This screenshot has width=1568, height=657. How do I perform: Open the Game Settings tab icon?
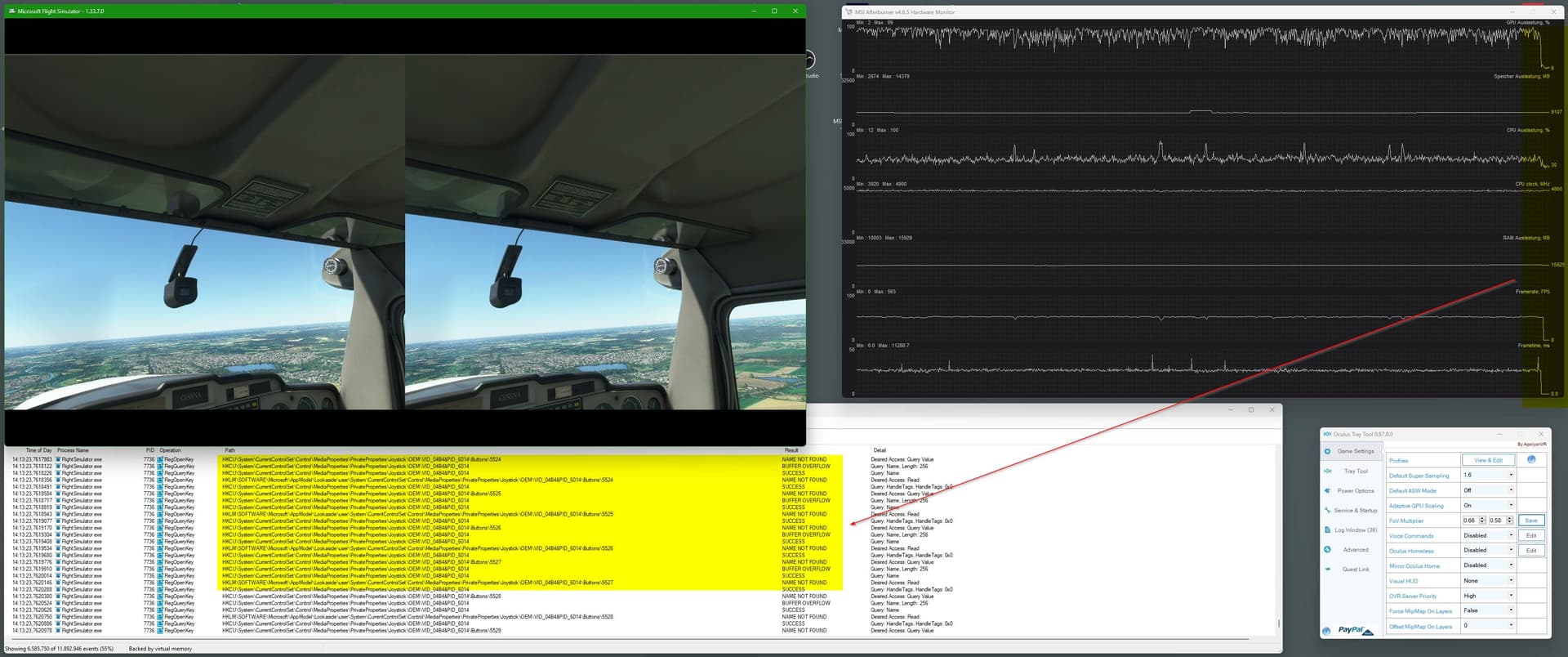click(x=1327, y=451)
